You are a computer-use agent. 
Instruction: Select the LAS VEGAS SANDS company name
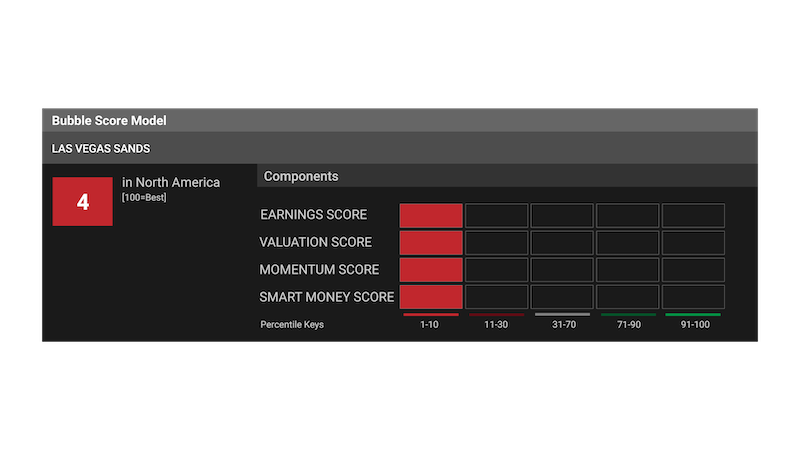[x=101, y=149]
